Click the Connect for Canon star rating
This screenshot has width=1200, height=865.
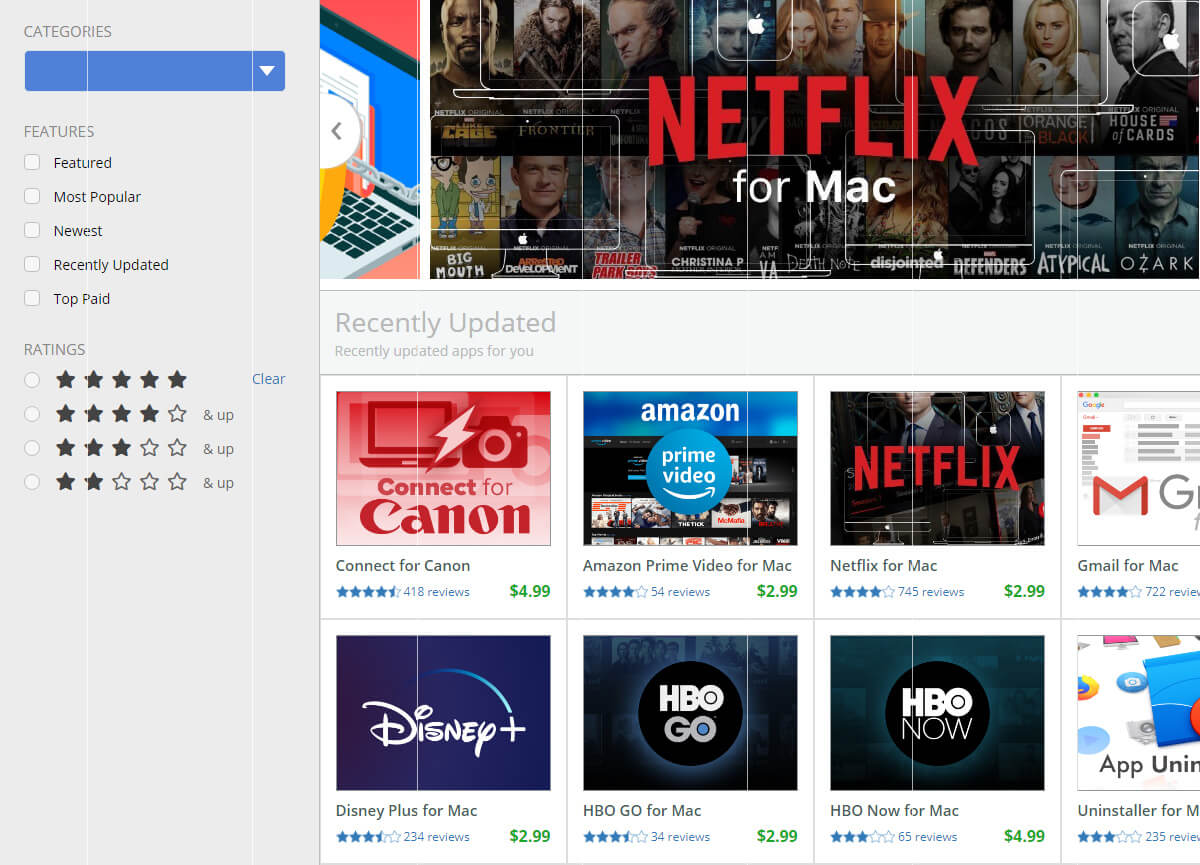(368, 592)
